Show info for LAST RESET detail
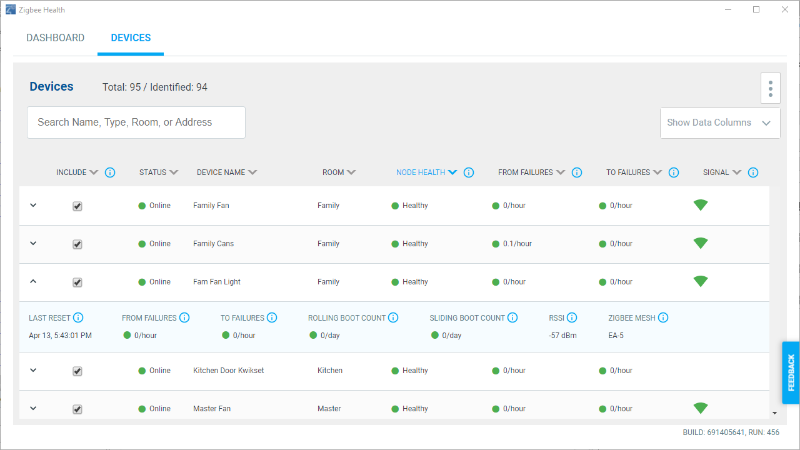Image resolution: width=800 pixels, height=450 pixels. coord(78,318)
